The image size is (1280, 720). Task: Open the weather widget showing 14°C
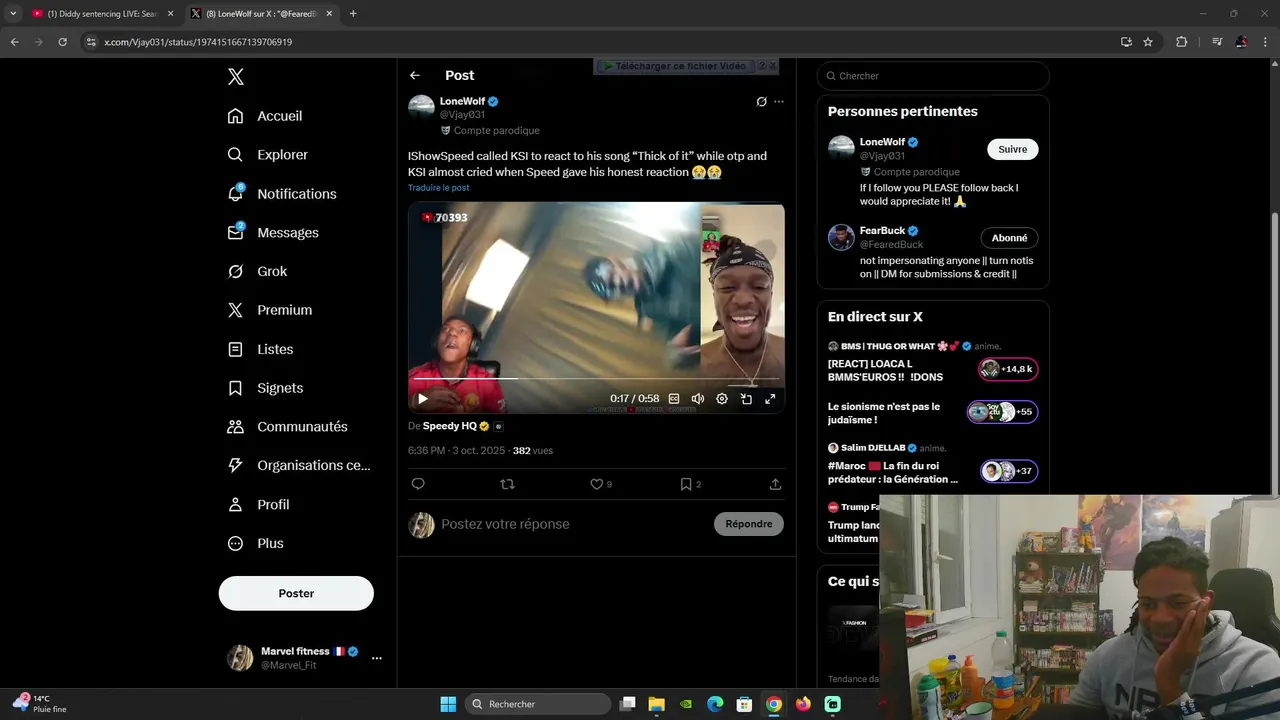point(40,704)
